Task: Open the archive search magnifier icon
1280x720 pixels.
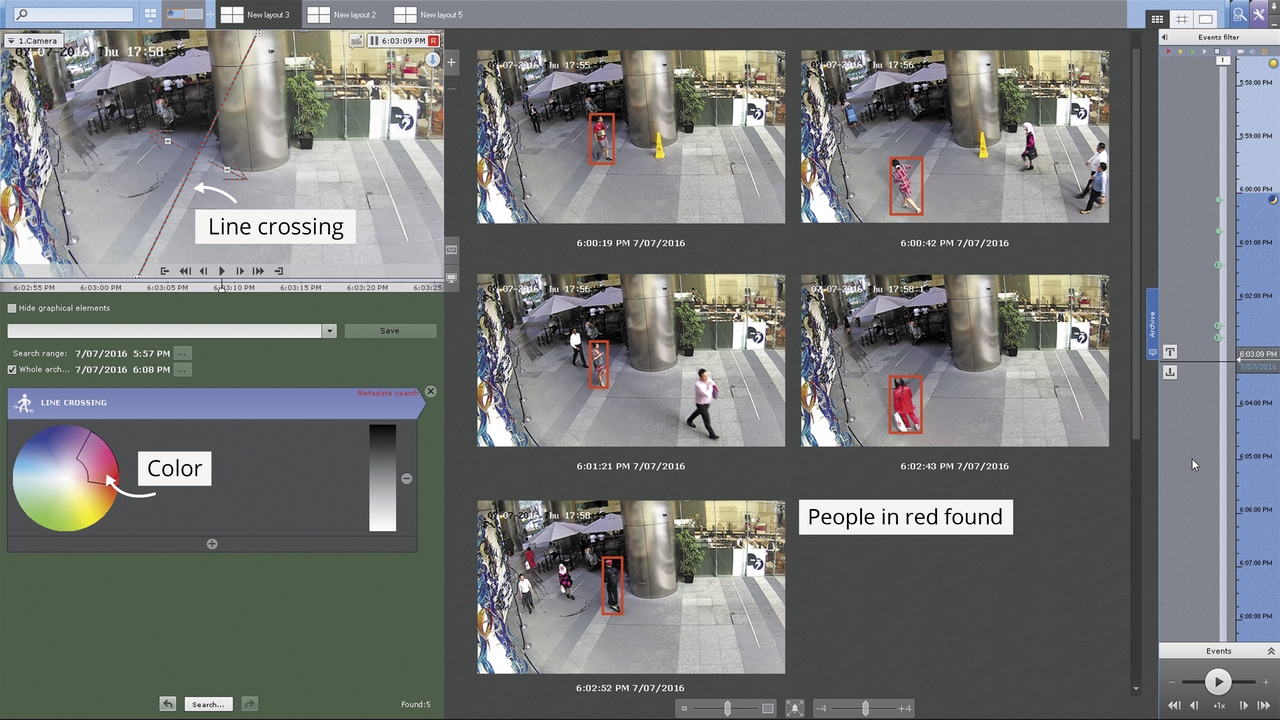Action: [1239, 14]
